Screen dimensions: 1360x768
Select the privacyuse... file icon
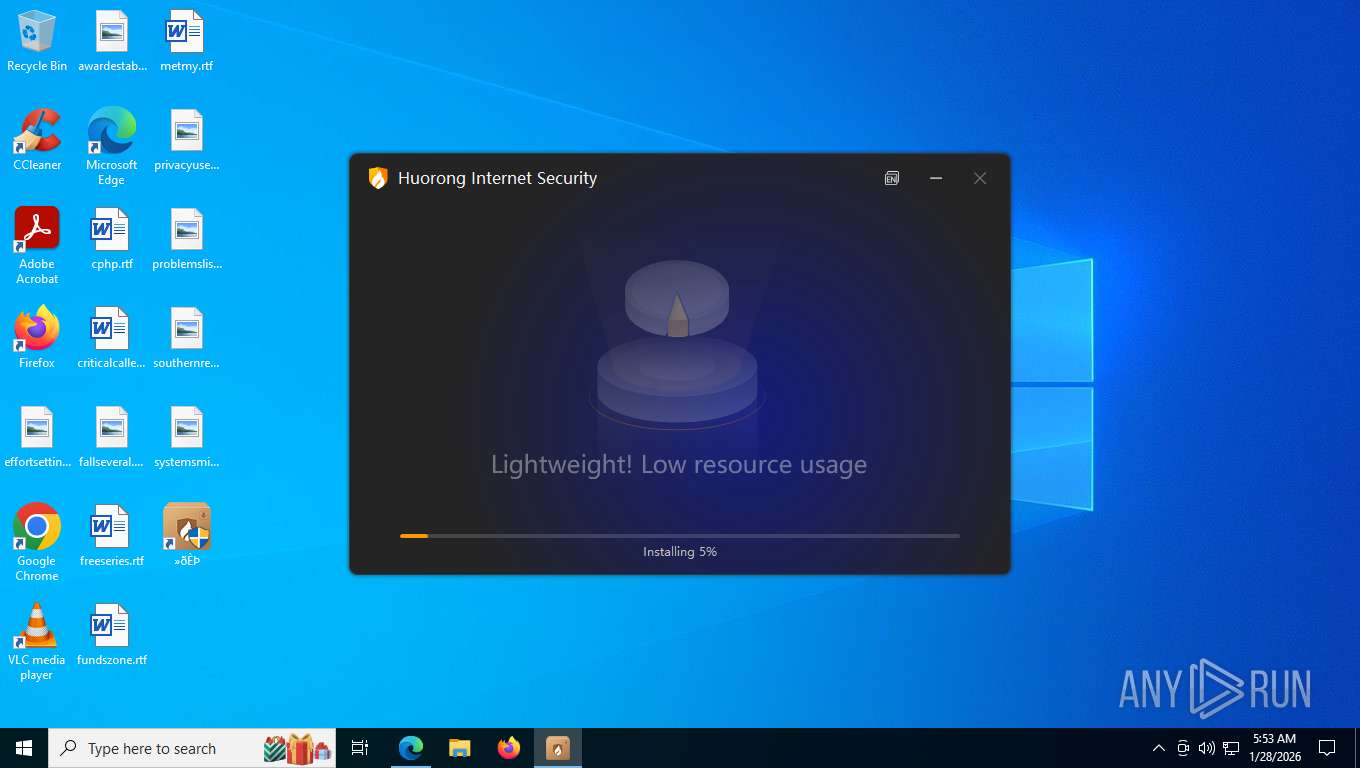point(187,140)
